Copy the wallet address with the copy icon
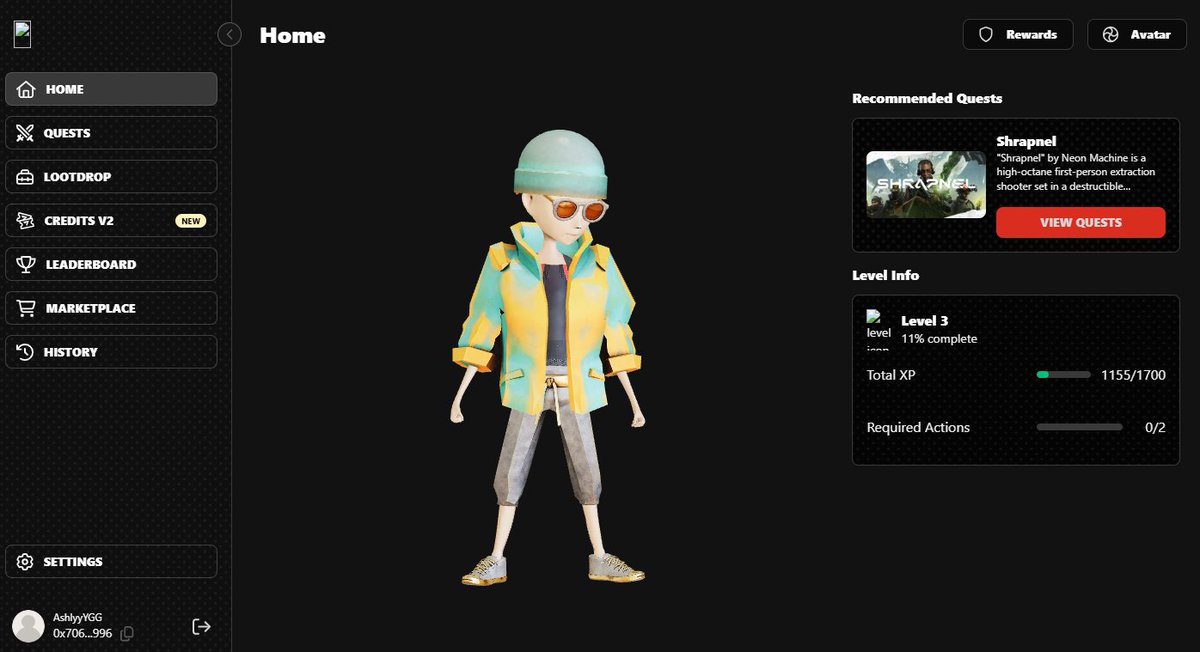Screen dimensions: 1200x652 127,633
